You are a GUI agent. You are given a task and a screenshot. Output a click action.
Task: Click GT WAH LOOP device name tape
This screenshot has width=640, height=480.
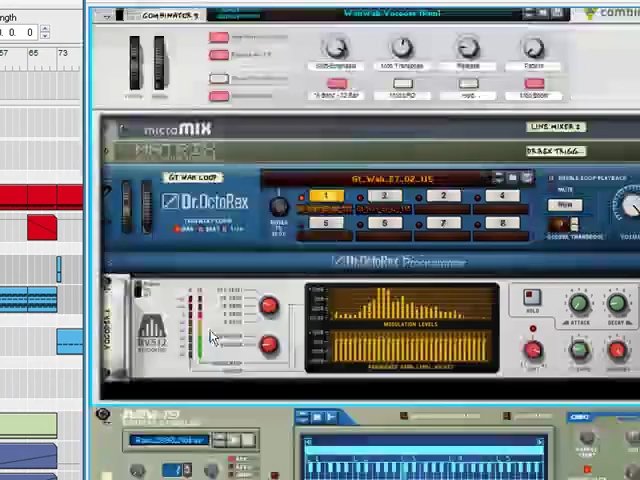tap(193, 178)
